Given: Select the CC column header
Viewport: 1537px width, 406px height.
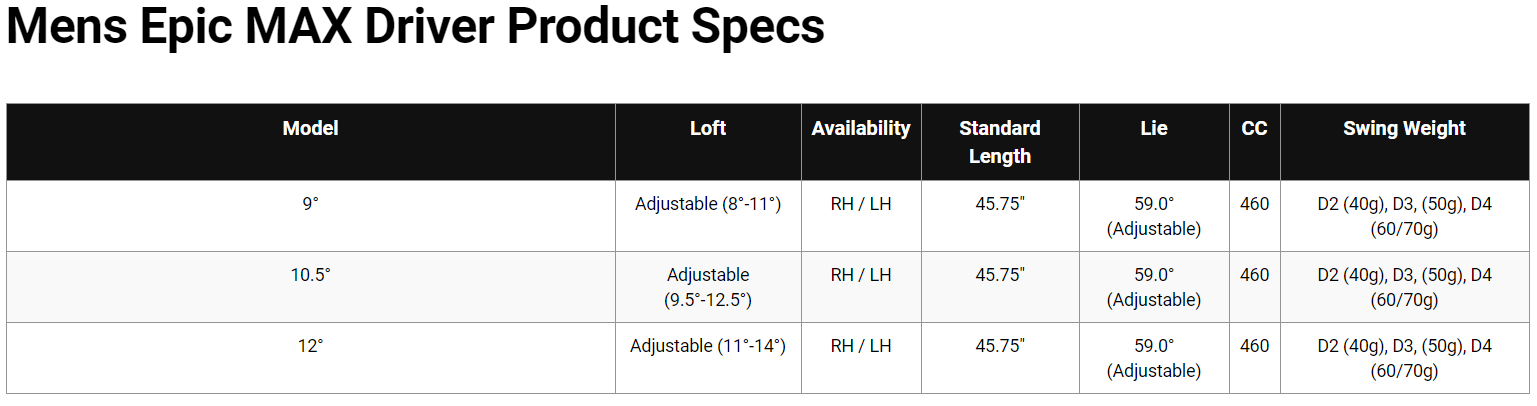Looking at the screenshot, I should pyautogui.click(x=1254, y=129).
